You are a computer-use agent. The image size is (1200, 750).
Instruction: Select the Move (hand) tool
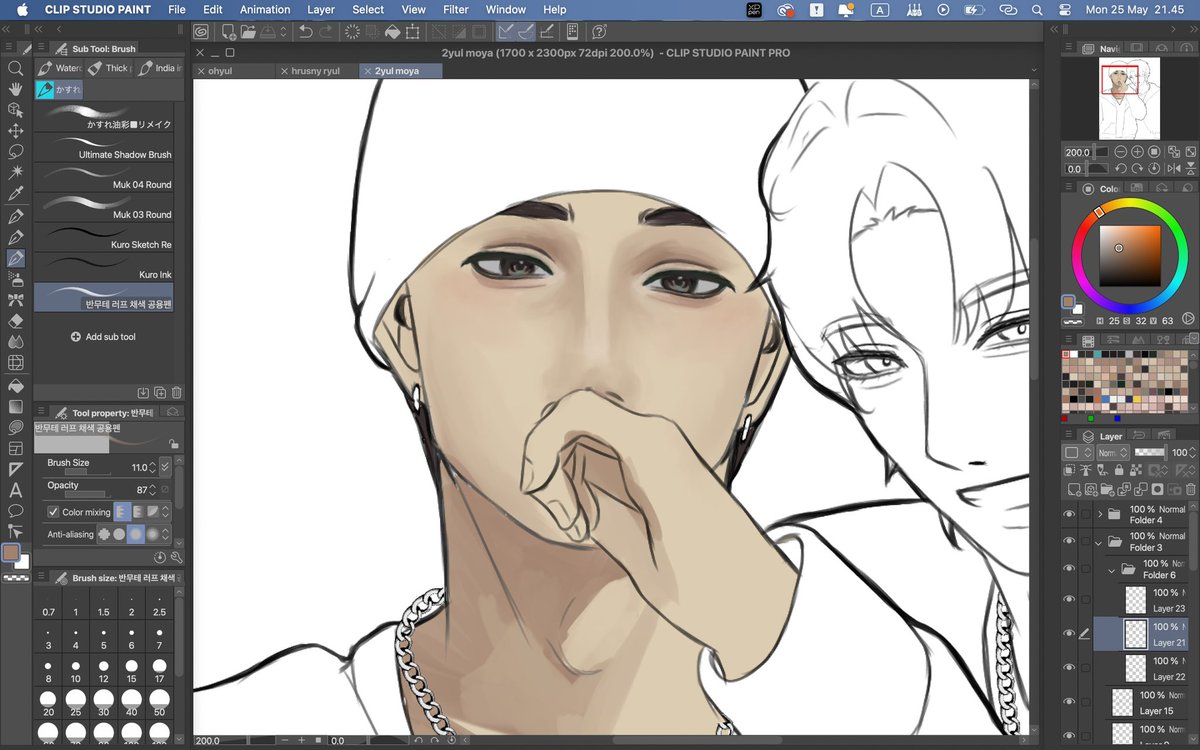click(x=15, y=89)
